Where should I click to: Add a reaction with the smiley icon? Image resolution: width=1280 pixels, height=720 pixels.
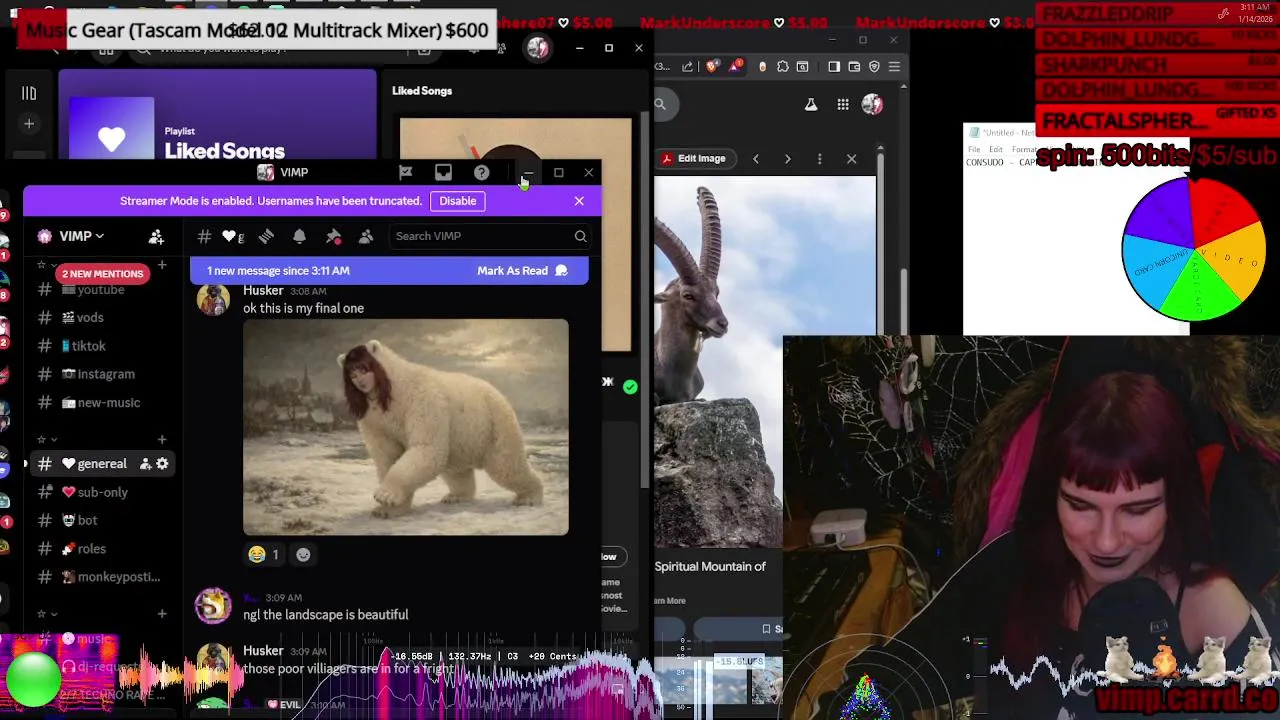303,554
